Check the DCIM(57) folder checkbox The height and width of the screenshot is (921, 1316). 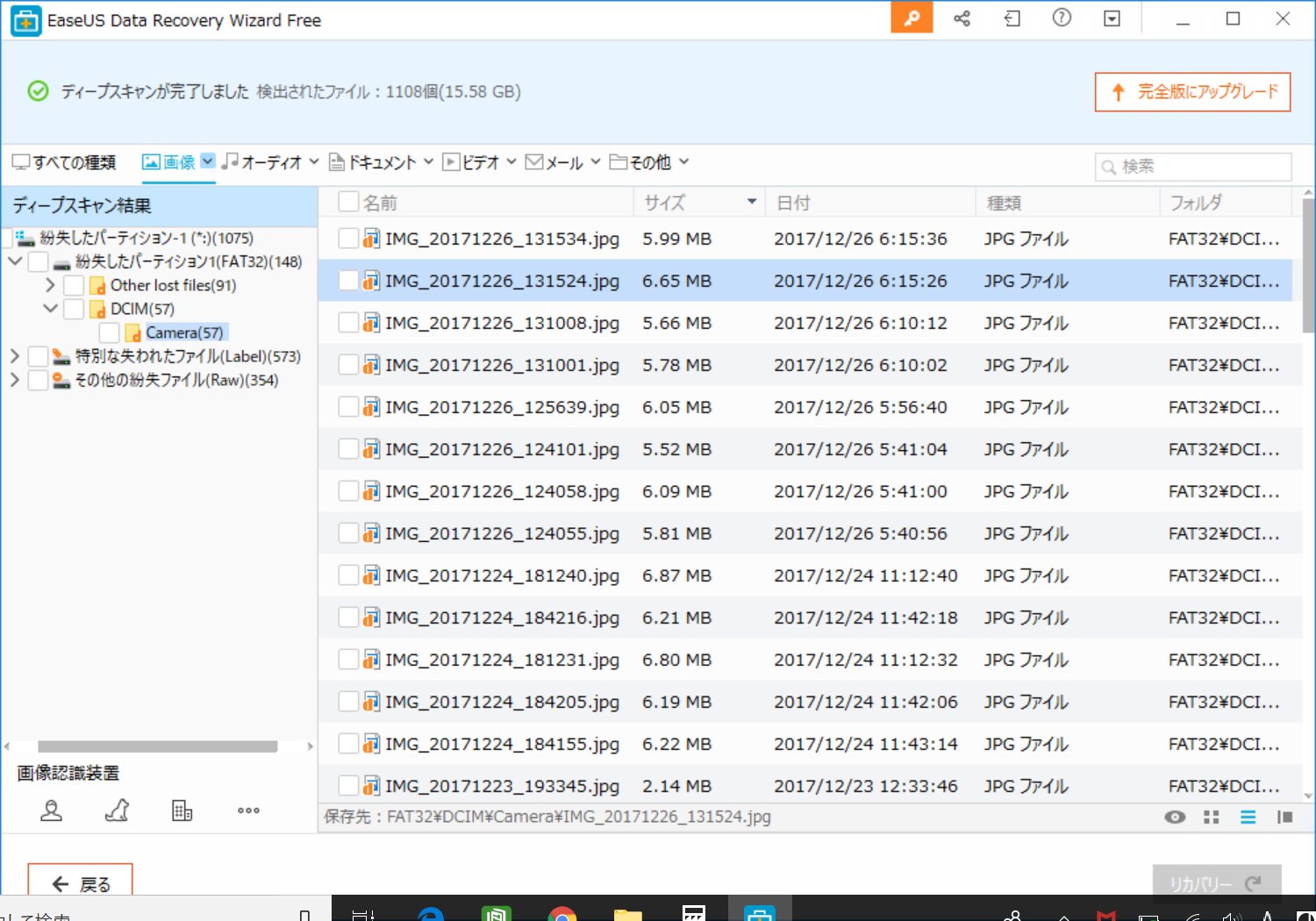(74, 309)
